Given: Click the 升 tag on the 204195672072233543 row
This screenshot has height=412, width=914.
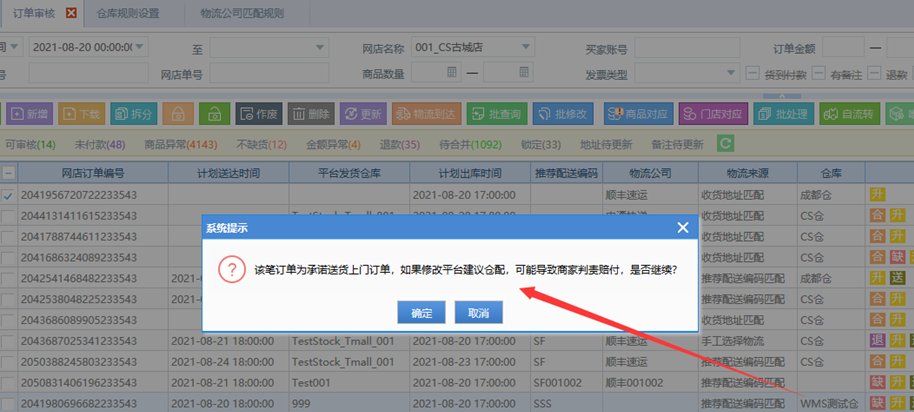Looking at the screenshot, I should click(876, 195).
